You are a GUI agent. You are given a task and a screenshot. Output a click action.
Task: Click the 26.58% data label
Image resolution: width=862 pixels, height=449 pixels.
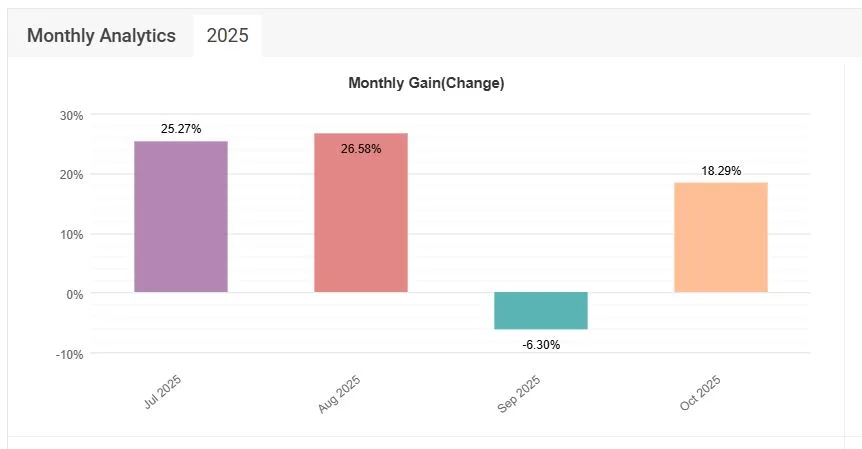click(361, 149)
